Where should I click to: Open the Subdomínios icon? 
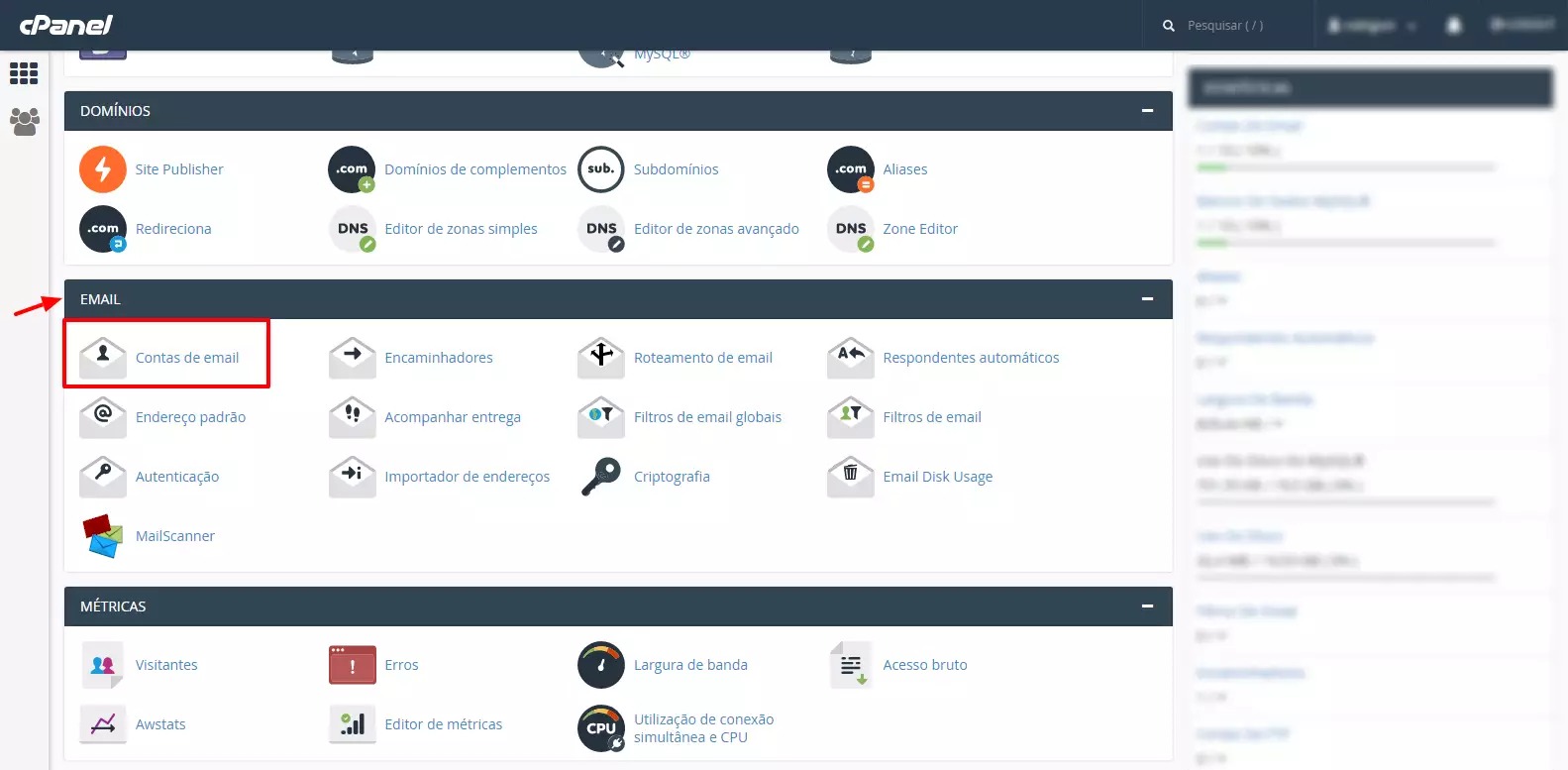click(x=601, y=169)
